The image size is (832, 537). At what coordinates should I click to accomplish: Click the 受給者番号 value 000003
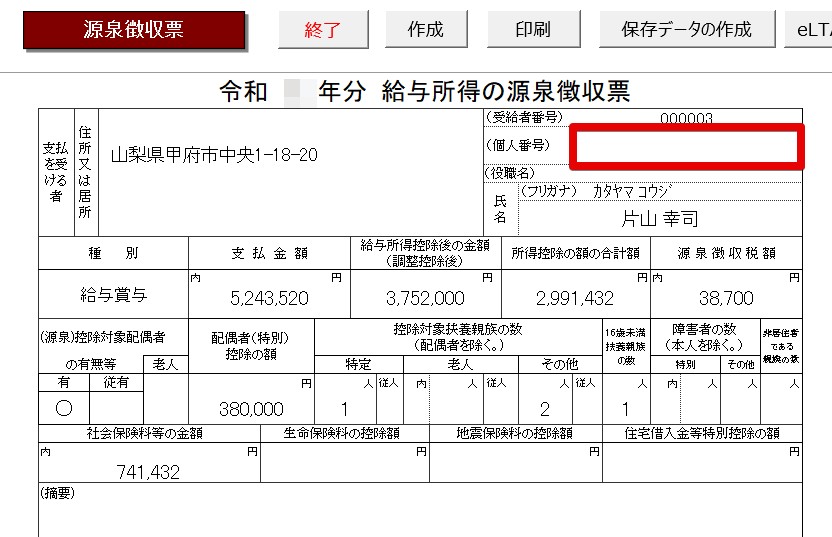point(686,118)
